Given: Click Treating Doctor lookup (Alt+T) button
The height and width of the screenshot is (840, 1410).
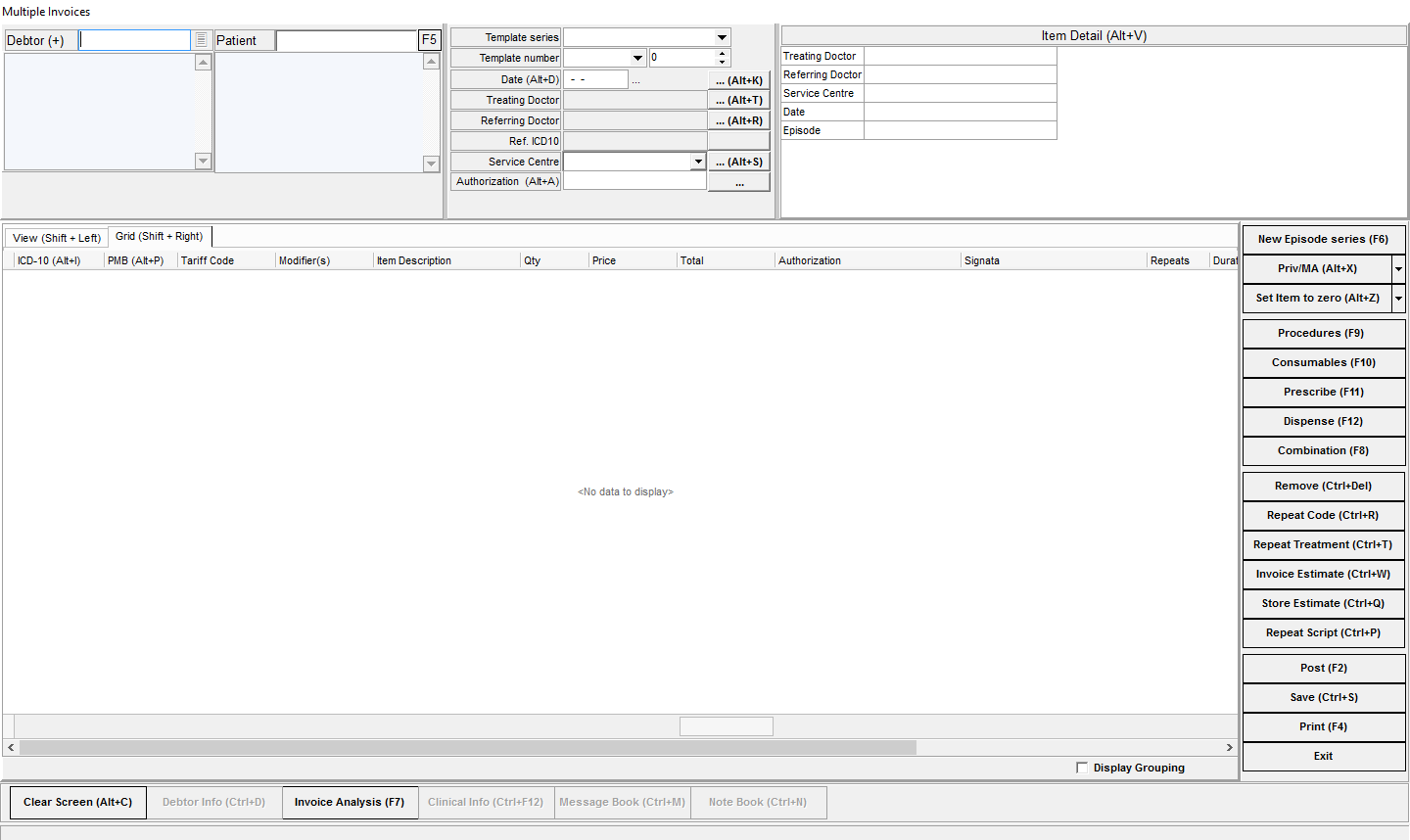Looking at the screenshot, I should pos(738,101).
